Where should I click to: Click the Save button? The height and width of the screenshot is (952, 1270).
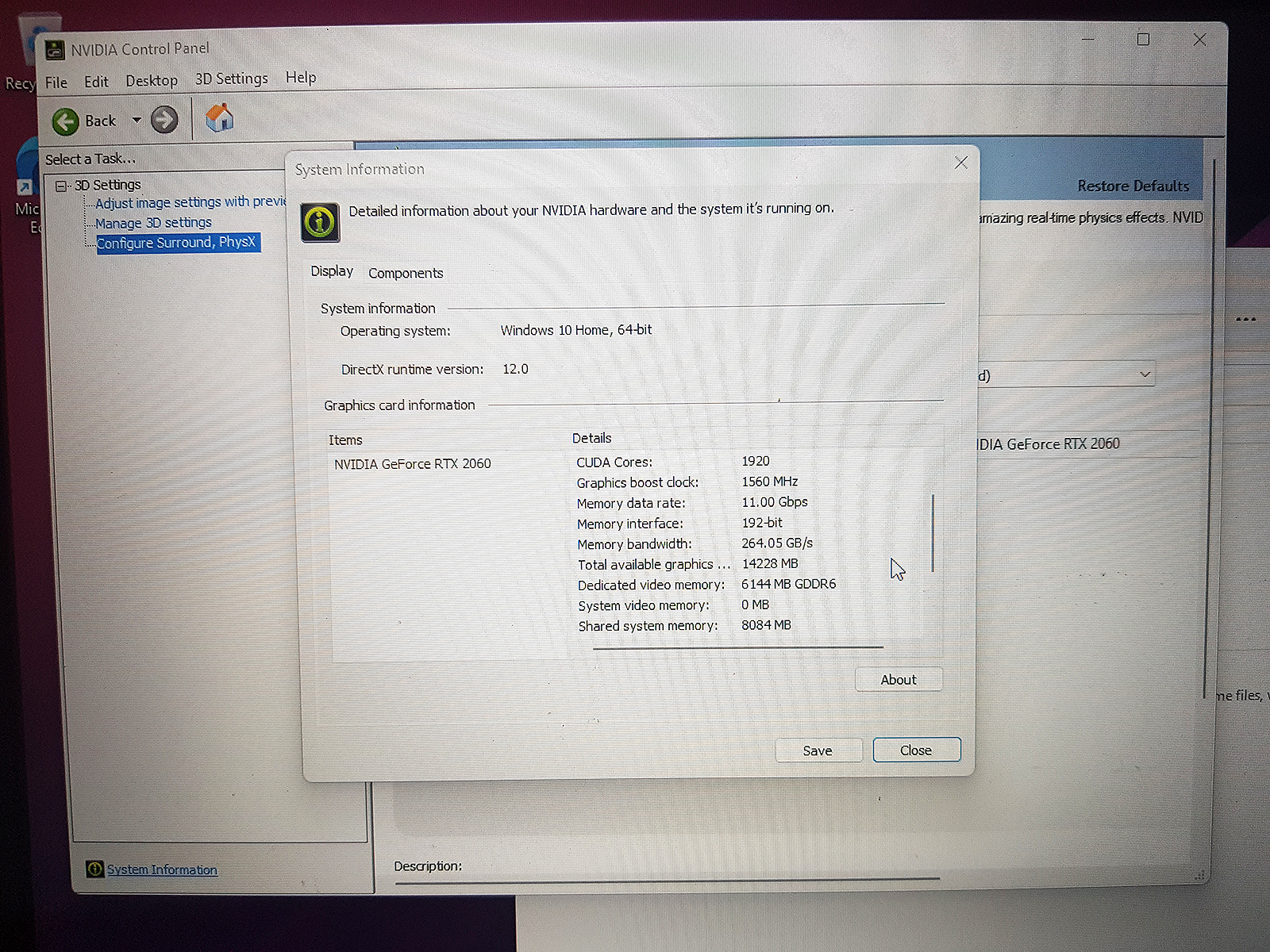pyautogui.click(x=818, y=750)
